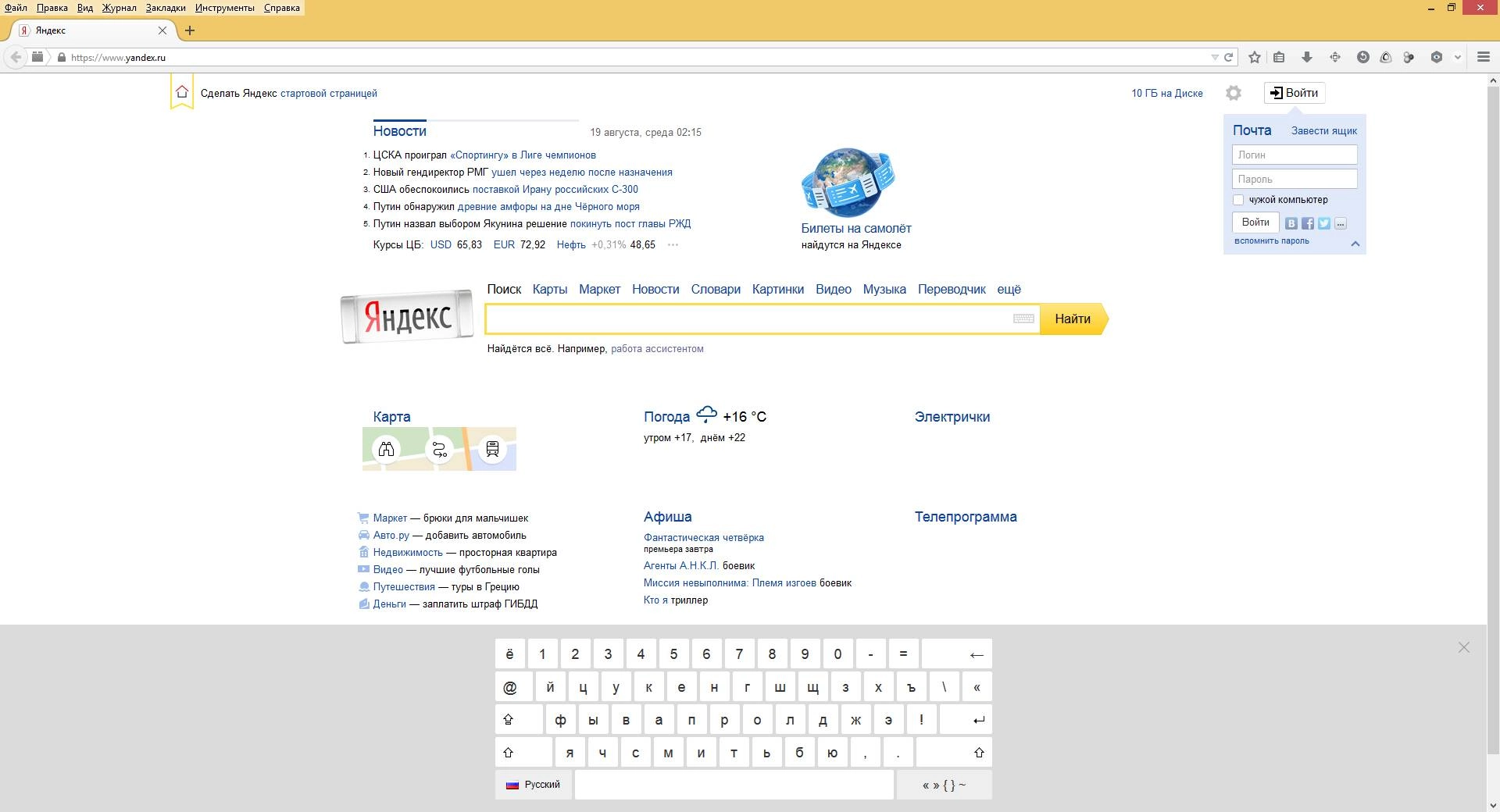
Task: Open the Карты service link
Action: (x=550, y=289)
